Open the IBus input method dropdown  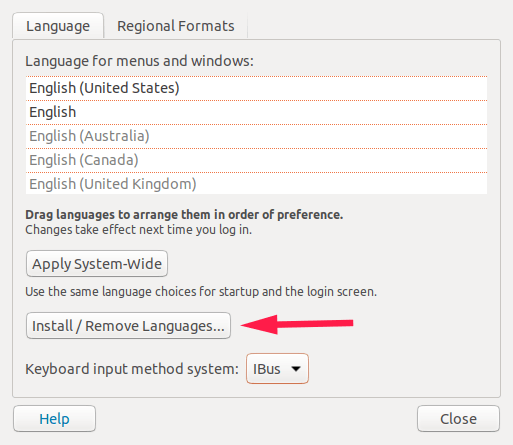click(x=277, y=369)
